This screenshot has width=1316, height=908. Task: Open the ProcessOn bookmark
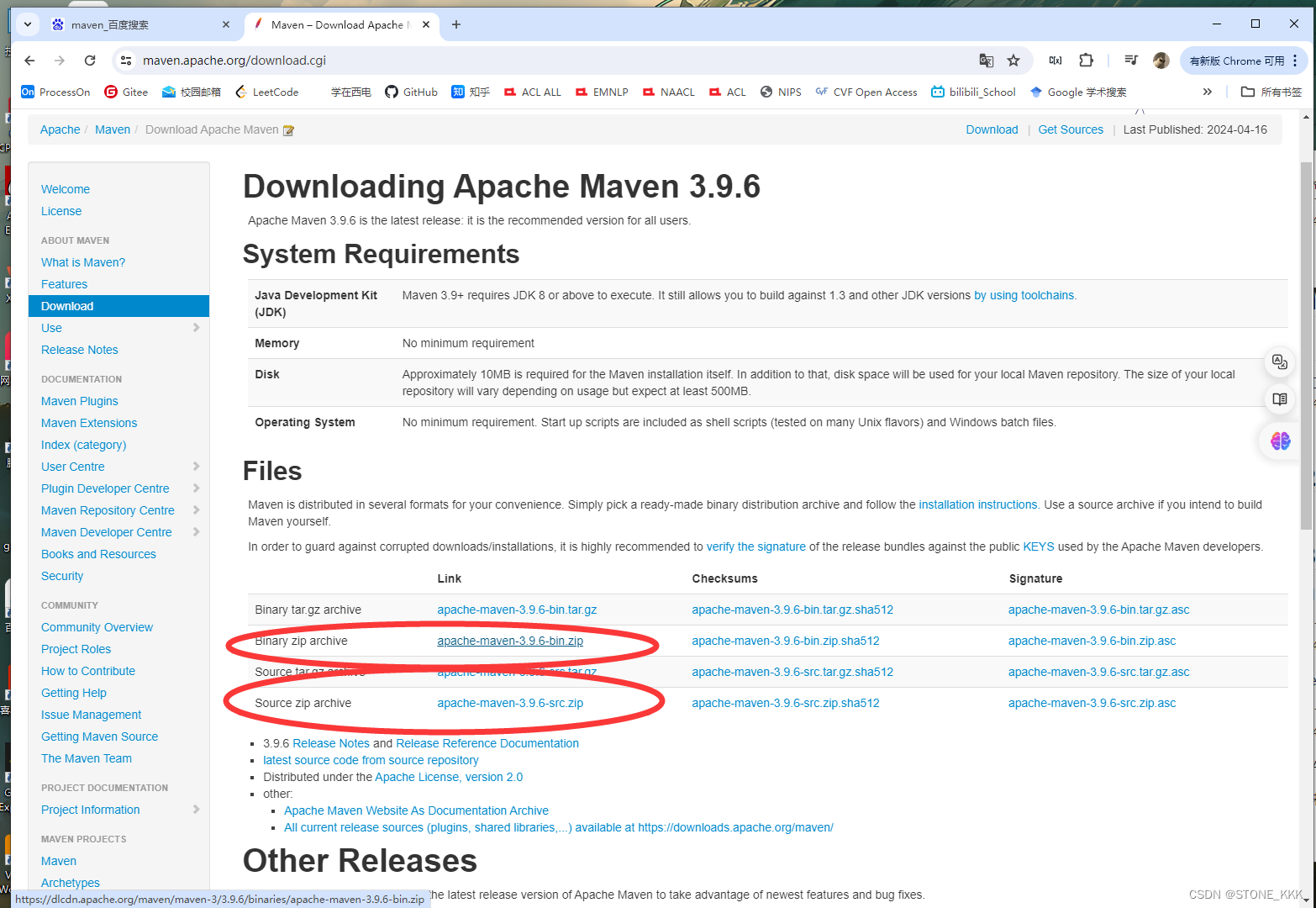point(55,92)
